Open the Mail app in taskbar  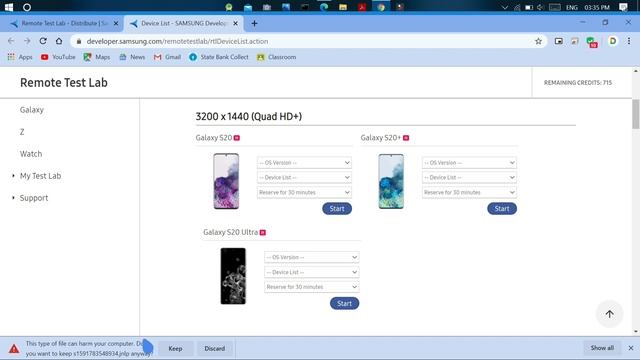248,7
